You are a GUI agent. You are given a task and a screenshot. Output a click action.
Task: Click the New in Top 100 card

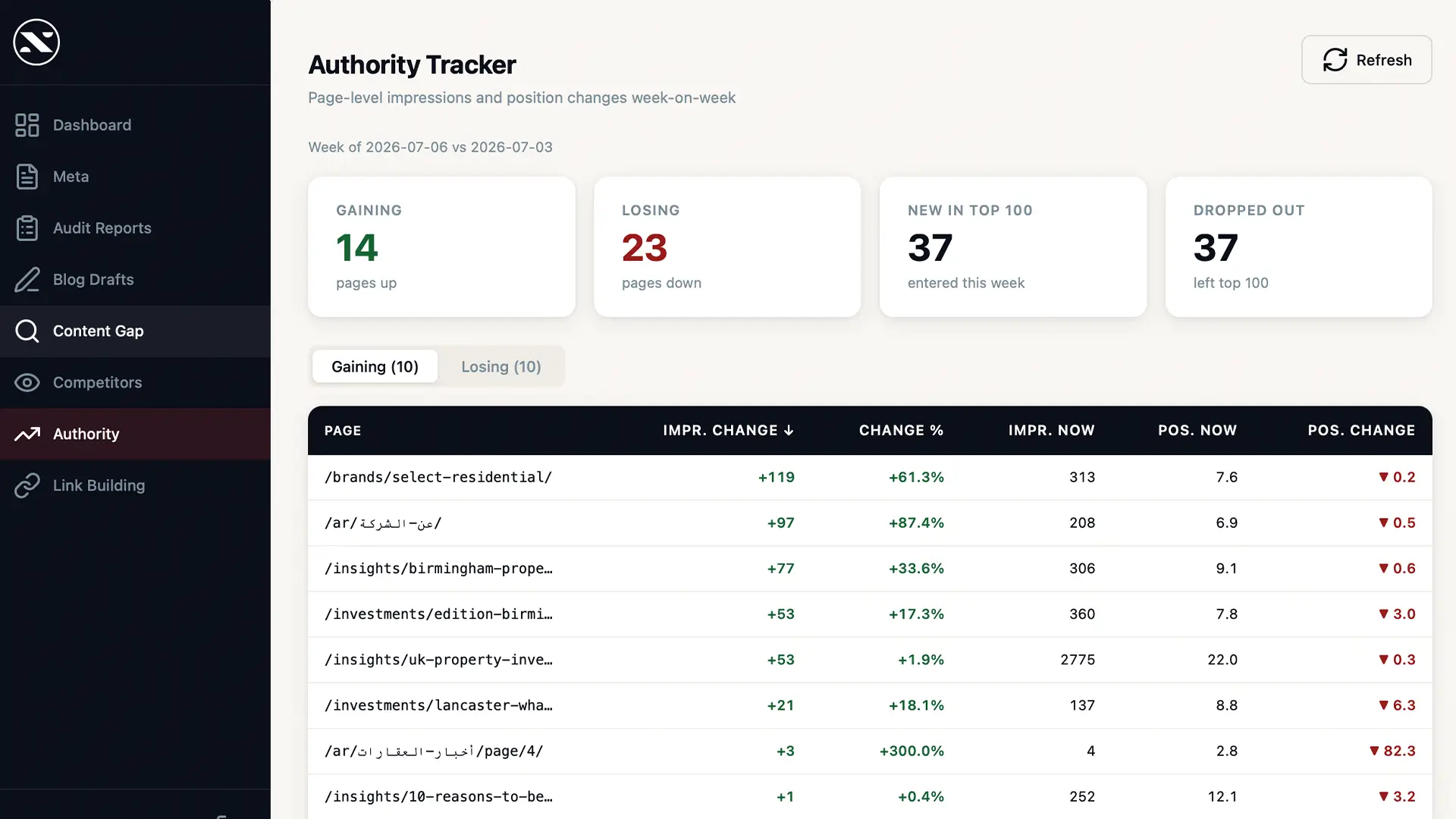coord(1013,247)
